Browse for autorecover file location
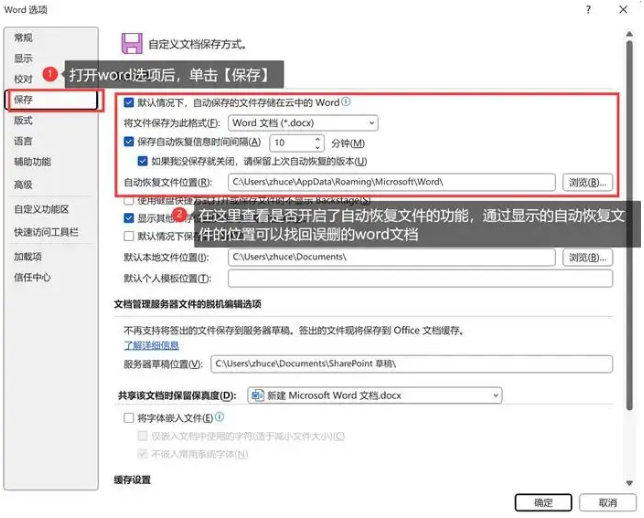This screenshot has height=518, width=644. point(587,182)
